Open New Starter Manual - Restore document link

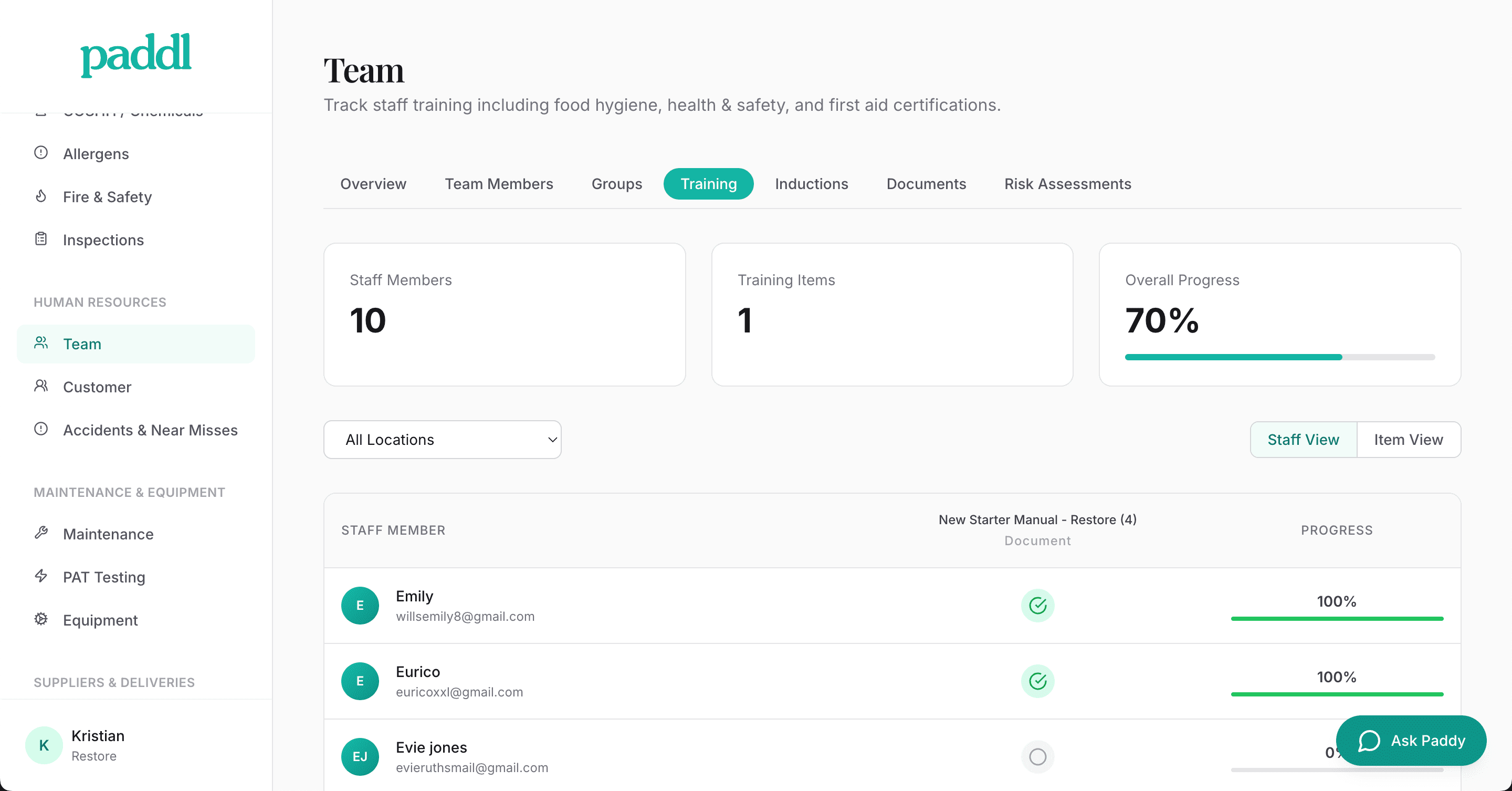pos(1037,519)
